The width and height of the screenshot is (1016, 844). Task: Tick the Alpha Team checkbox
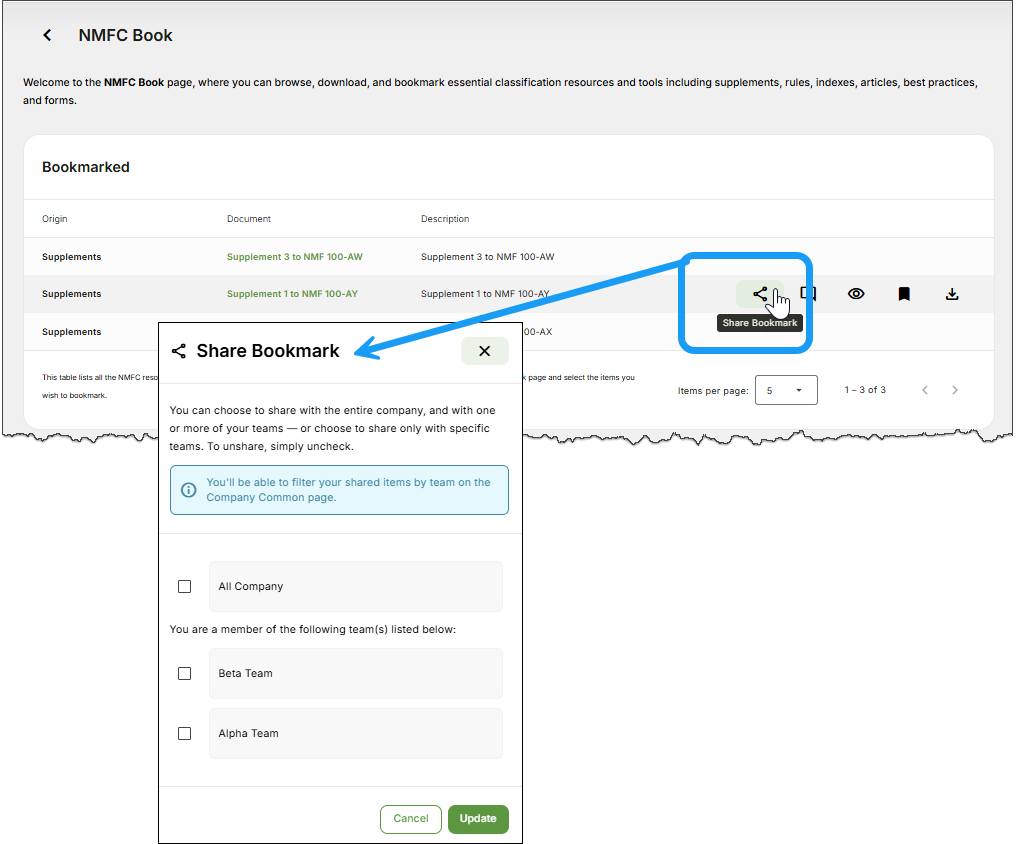coord(184,734)
